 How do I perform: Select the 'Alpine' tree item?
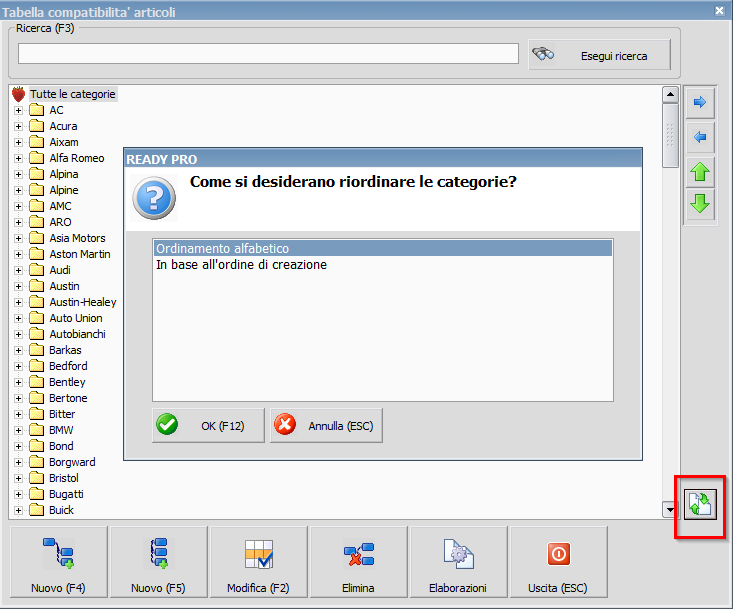(x=64, y=190)
